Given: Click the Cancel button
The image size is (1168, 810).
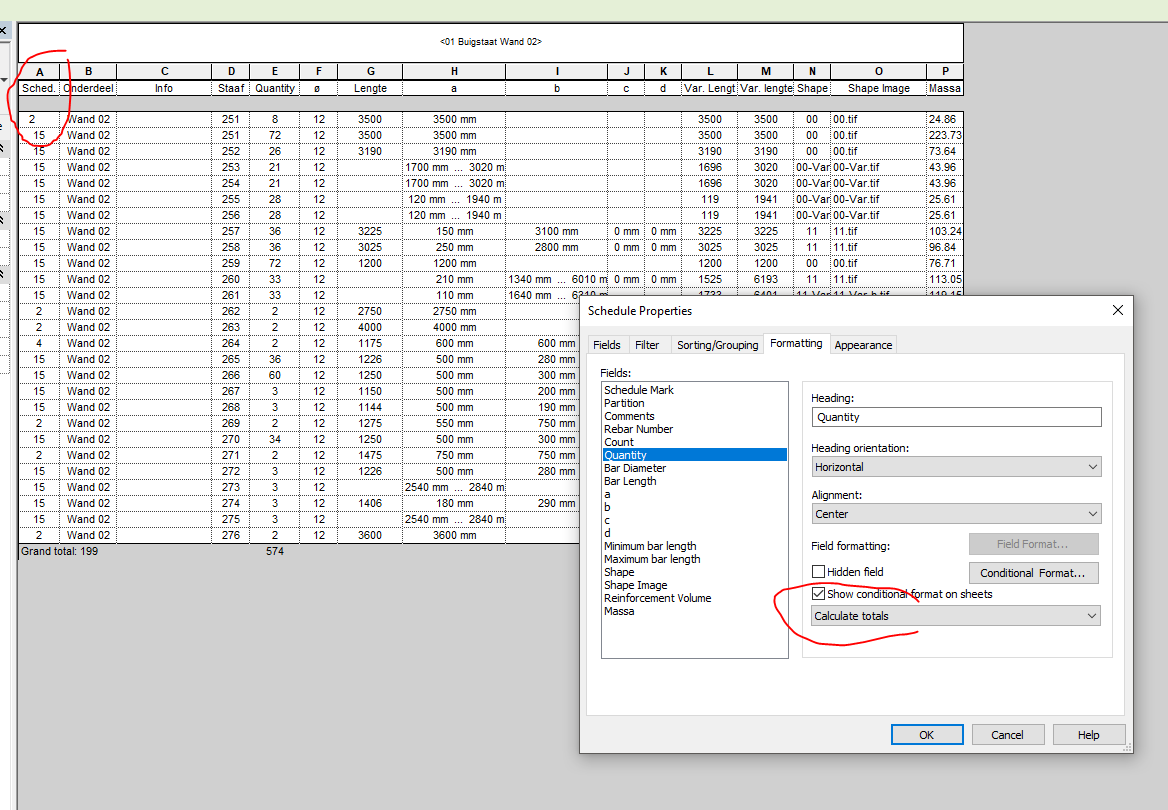Looking at the screenshot, I should pyautogui.click(x=1008, y=734).
